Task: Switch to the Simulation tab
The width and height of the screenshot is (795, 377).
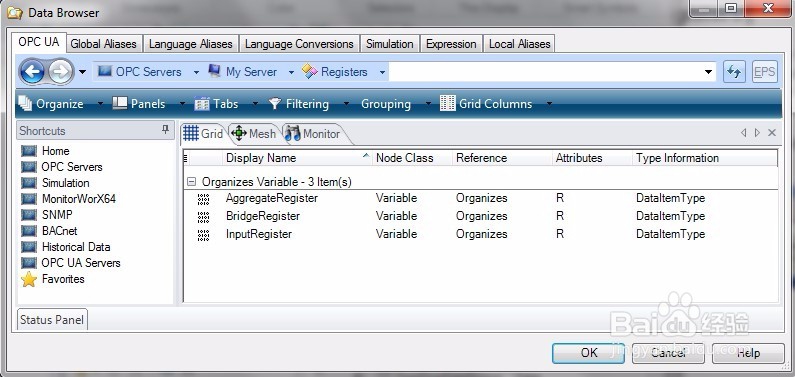Action: tap(389, 44)
